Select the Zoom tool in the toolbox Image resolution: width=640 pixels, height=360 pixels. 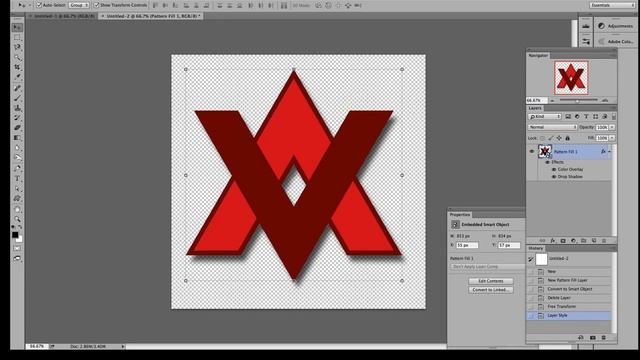(x=17, y=219)
